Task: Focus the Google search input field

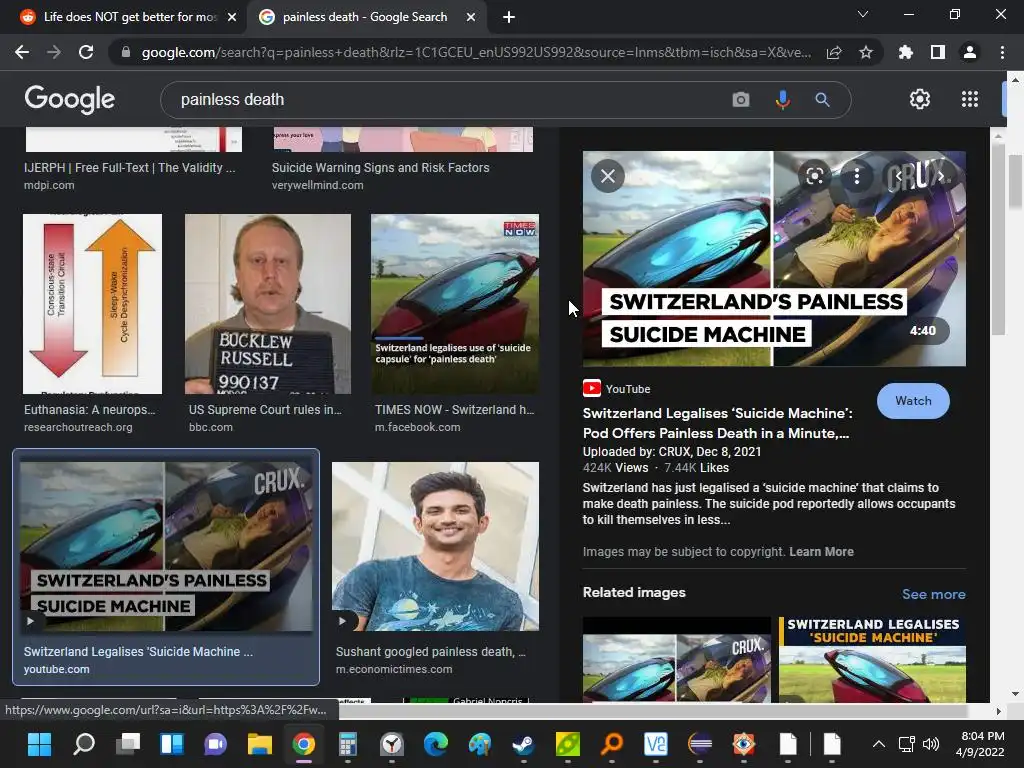Action: coord(451,100)
